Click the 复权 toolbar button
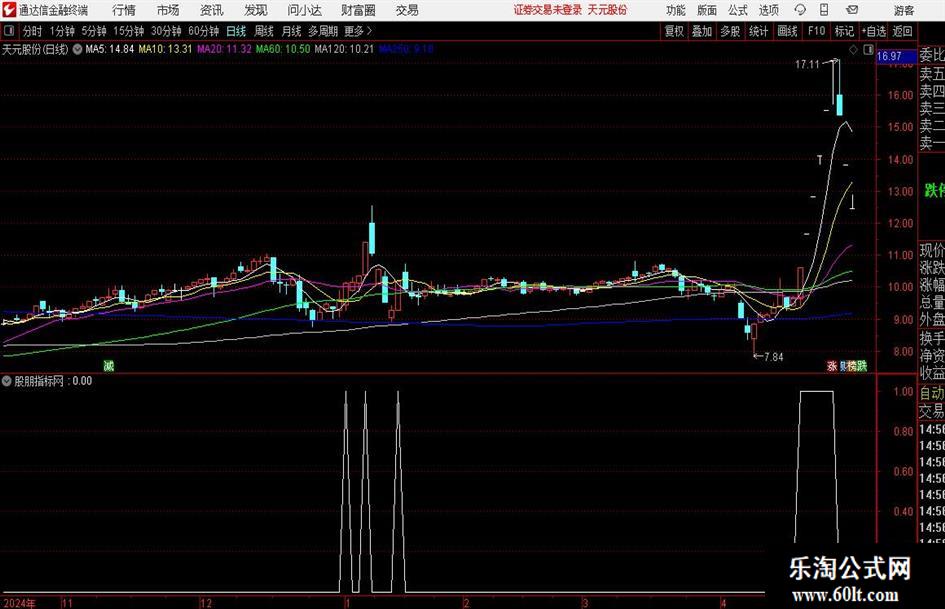945x609 pixels. [x=674, y=31]
